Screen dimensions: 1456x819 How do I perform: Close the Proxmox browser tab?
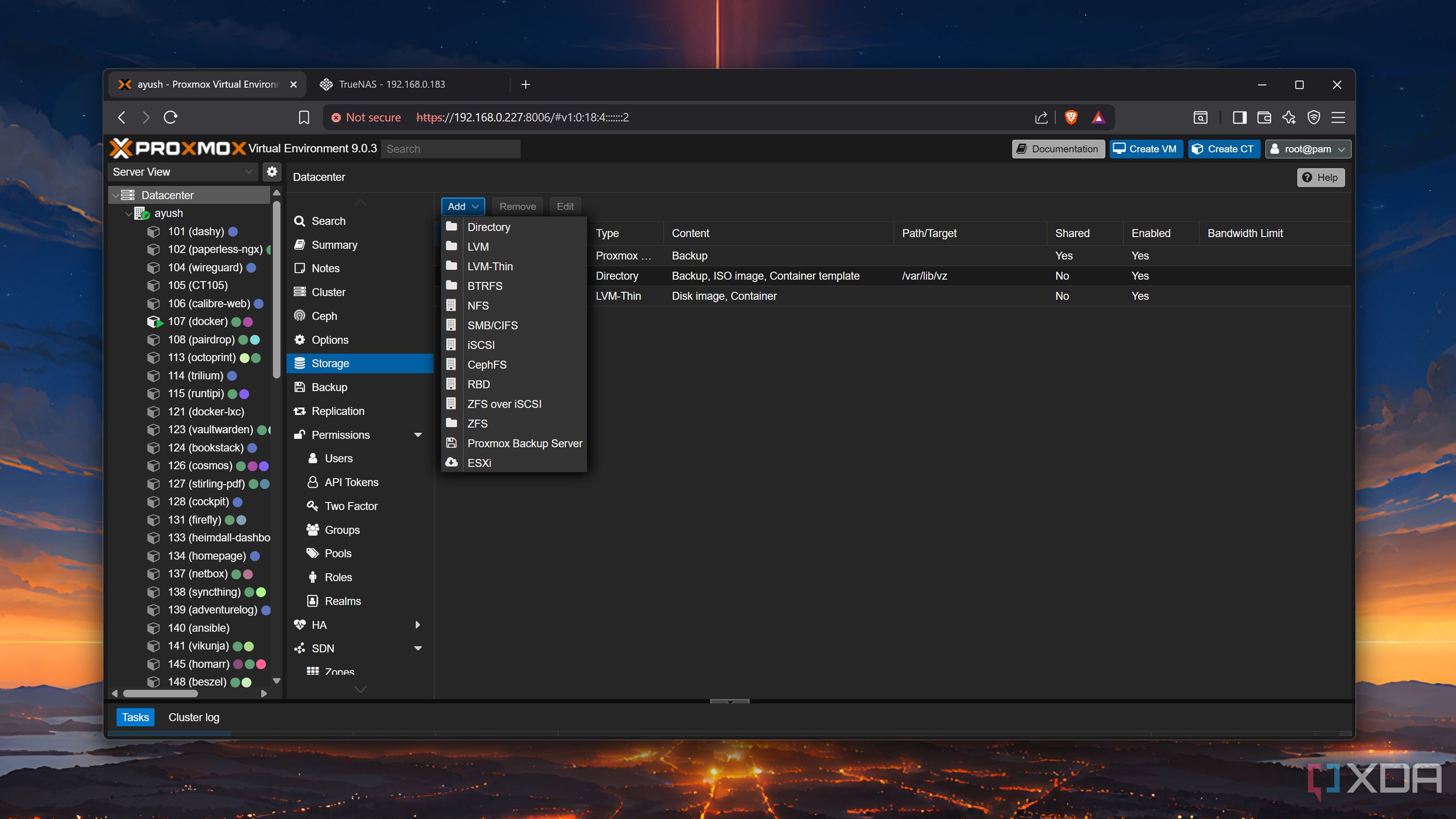[293, 84]
